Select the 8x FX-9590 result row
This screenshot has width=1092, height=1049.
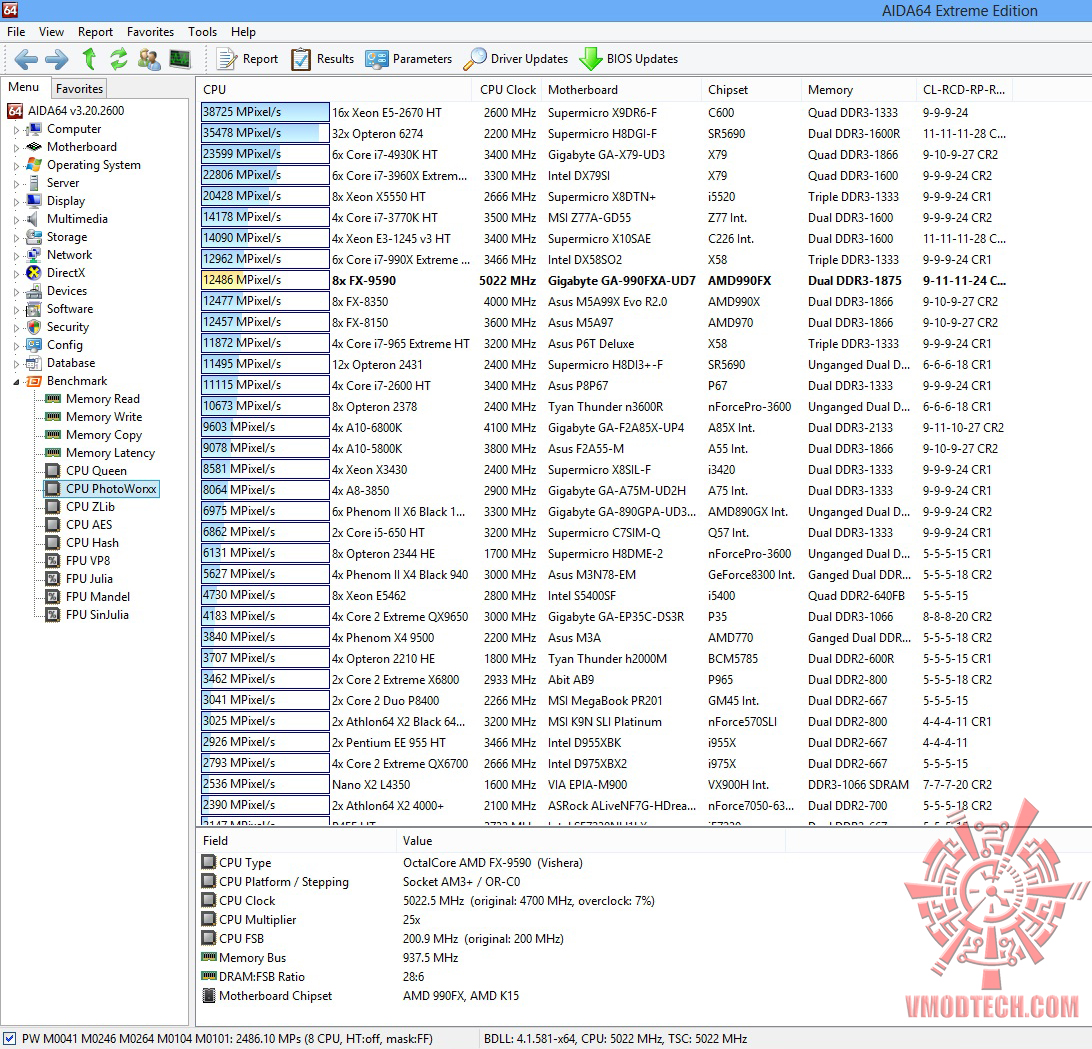(x=604, y=281)
